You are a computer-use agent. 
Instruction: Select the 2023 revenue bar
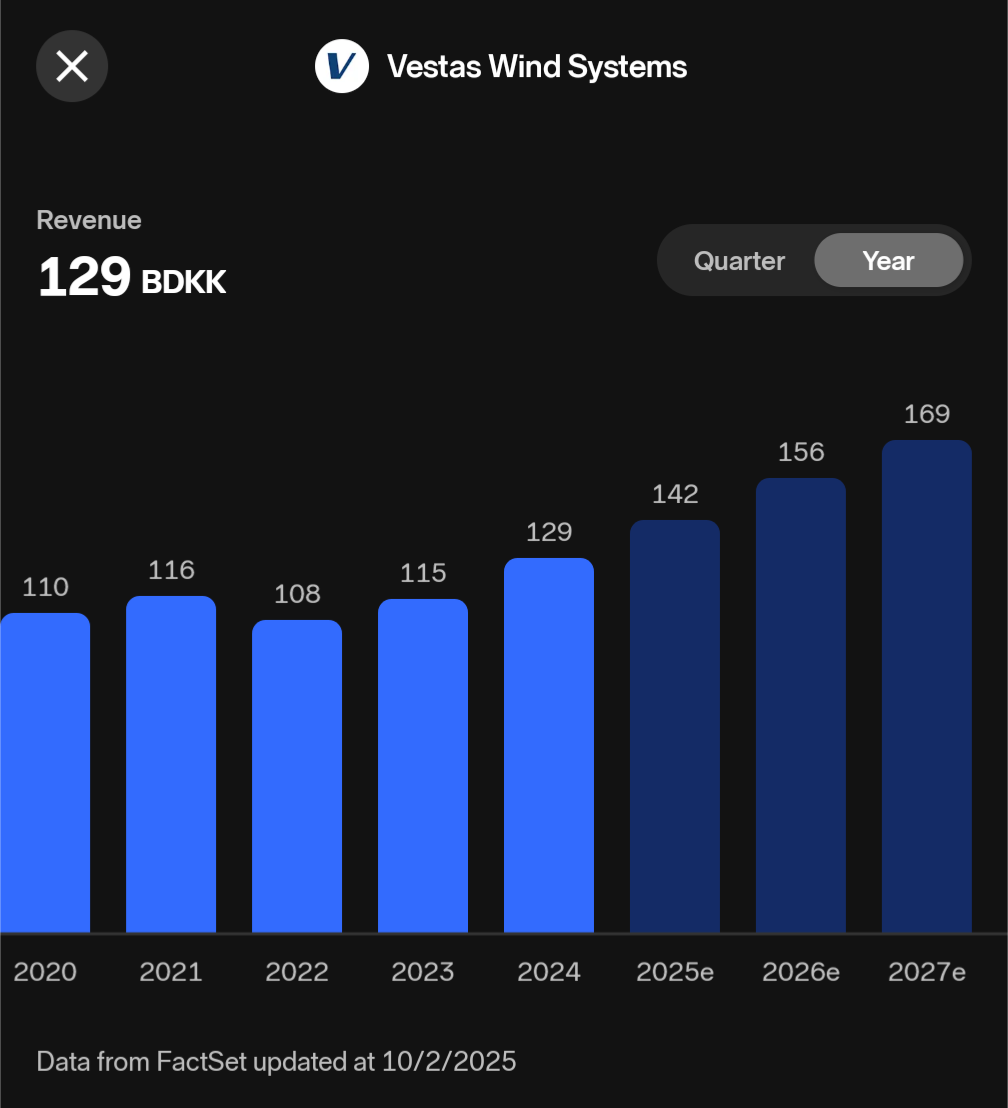coord(423,766)
